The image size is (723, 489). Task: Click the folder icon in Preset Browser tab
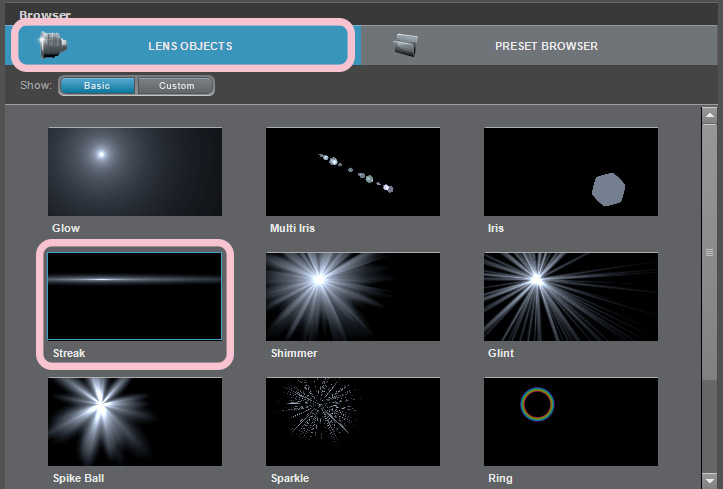[x=405, y=45]
